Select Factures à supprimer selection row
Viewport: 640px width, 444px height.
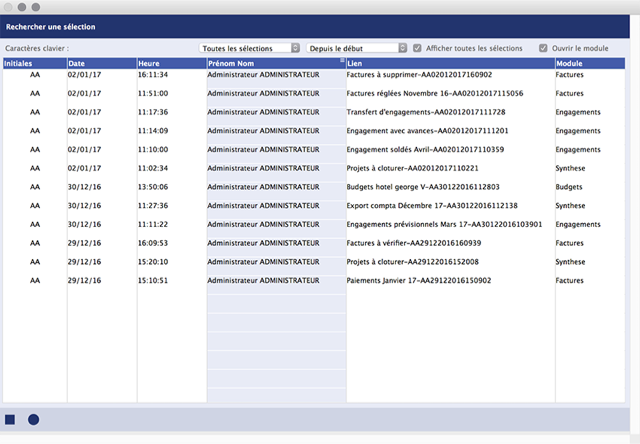[x=314, y=75]
